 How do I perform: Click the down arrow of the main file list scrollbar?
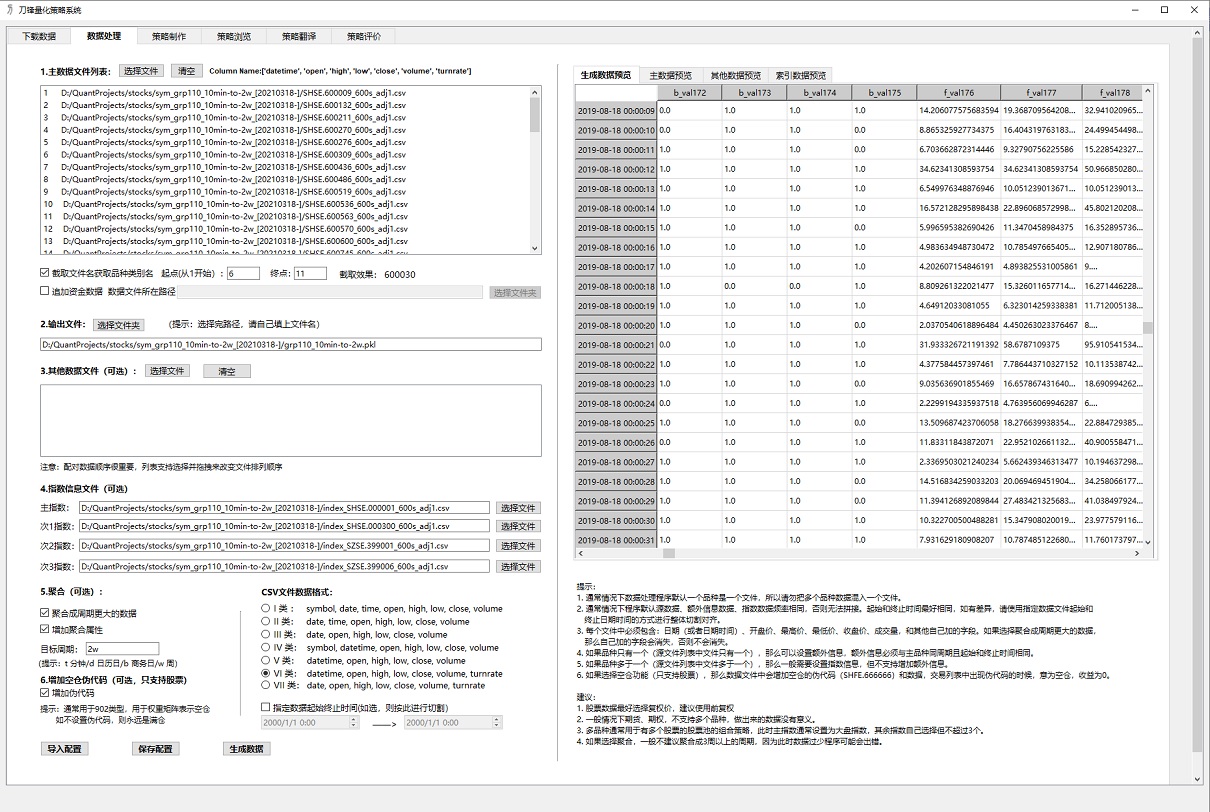coord(535,248)
